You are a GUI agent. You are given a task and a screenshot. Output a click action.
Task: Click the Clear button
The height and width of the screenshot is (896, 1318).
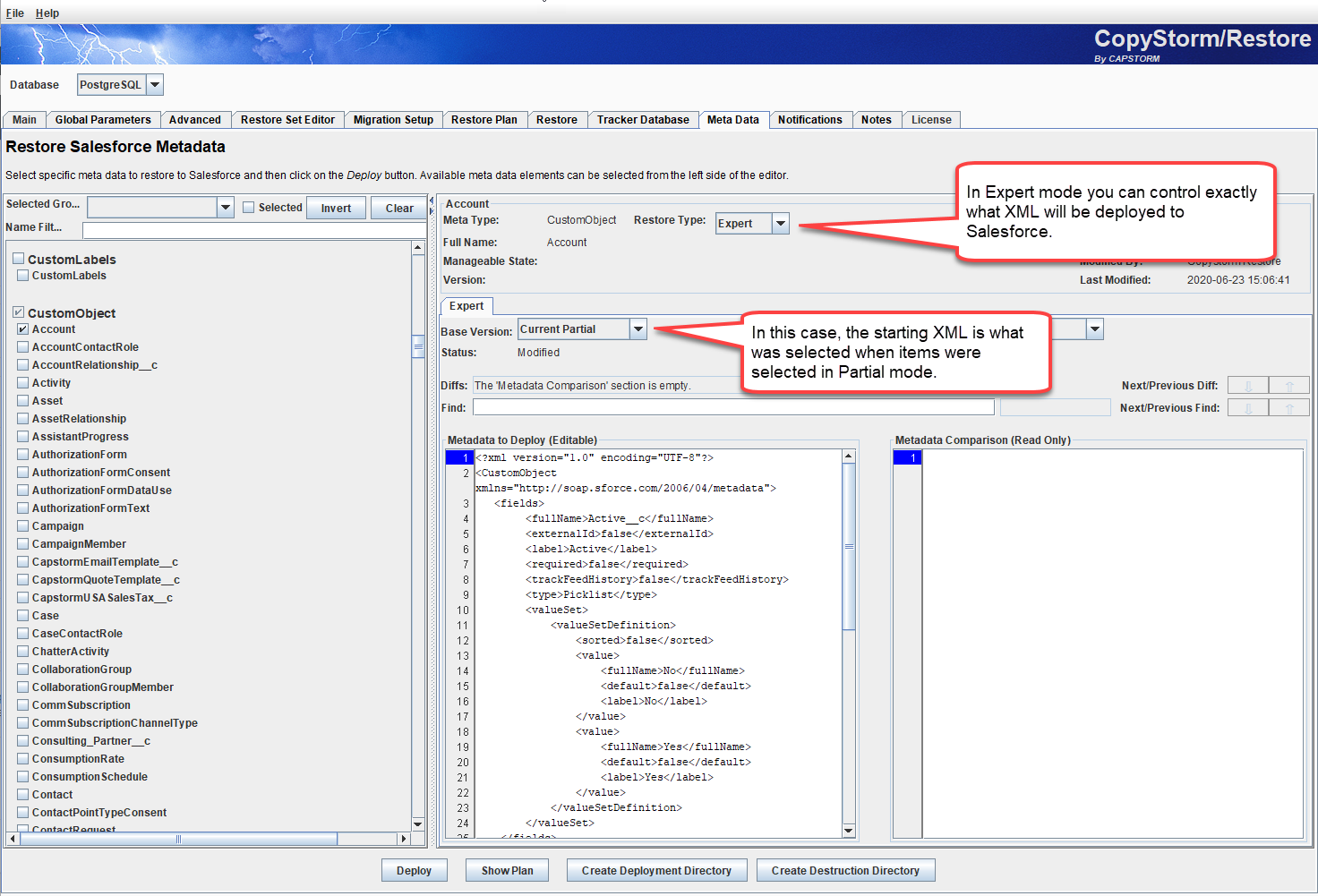399,208
